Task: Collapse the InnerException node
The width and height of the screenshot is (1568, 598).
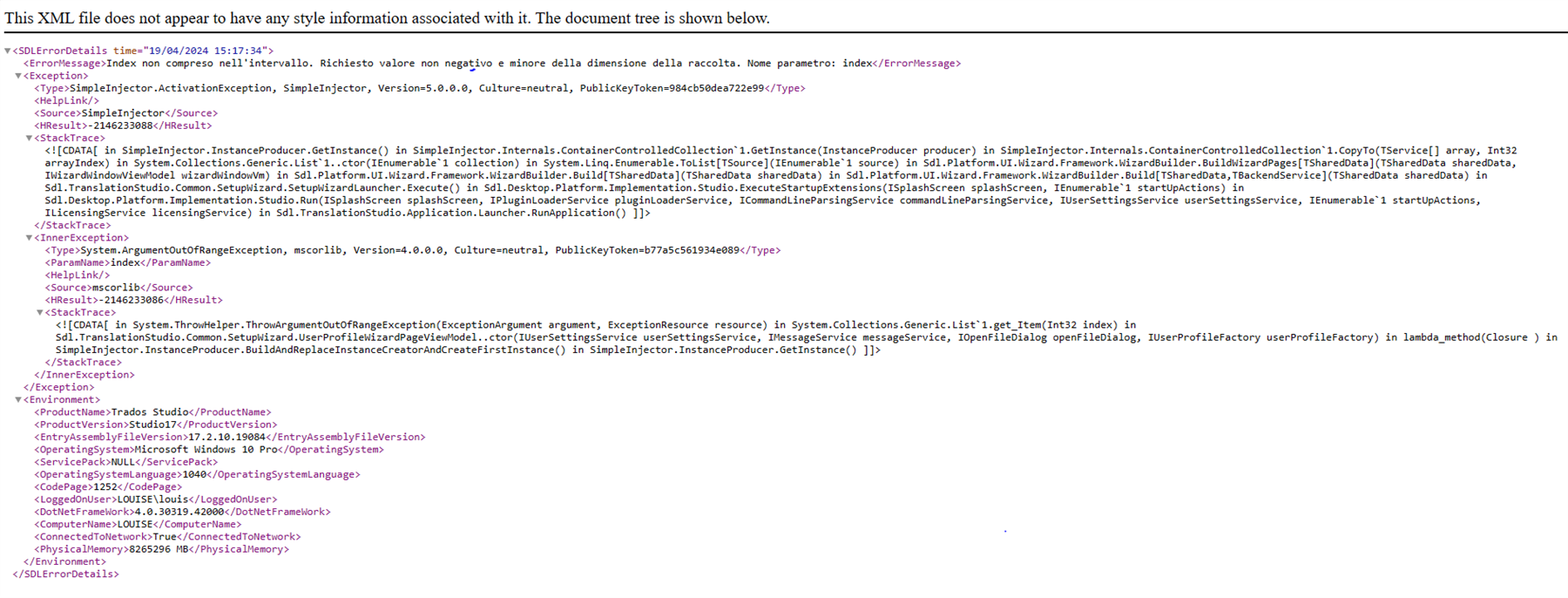Action: click(x=30, y=238)
